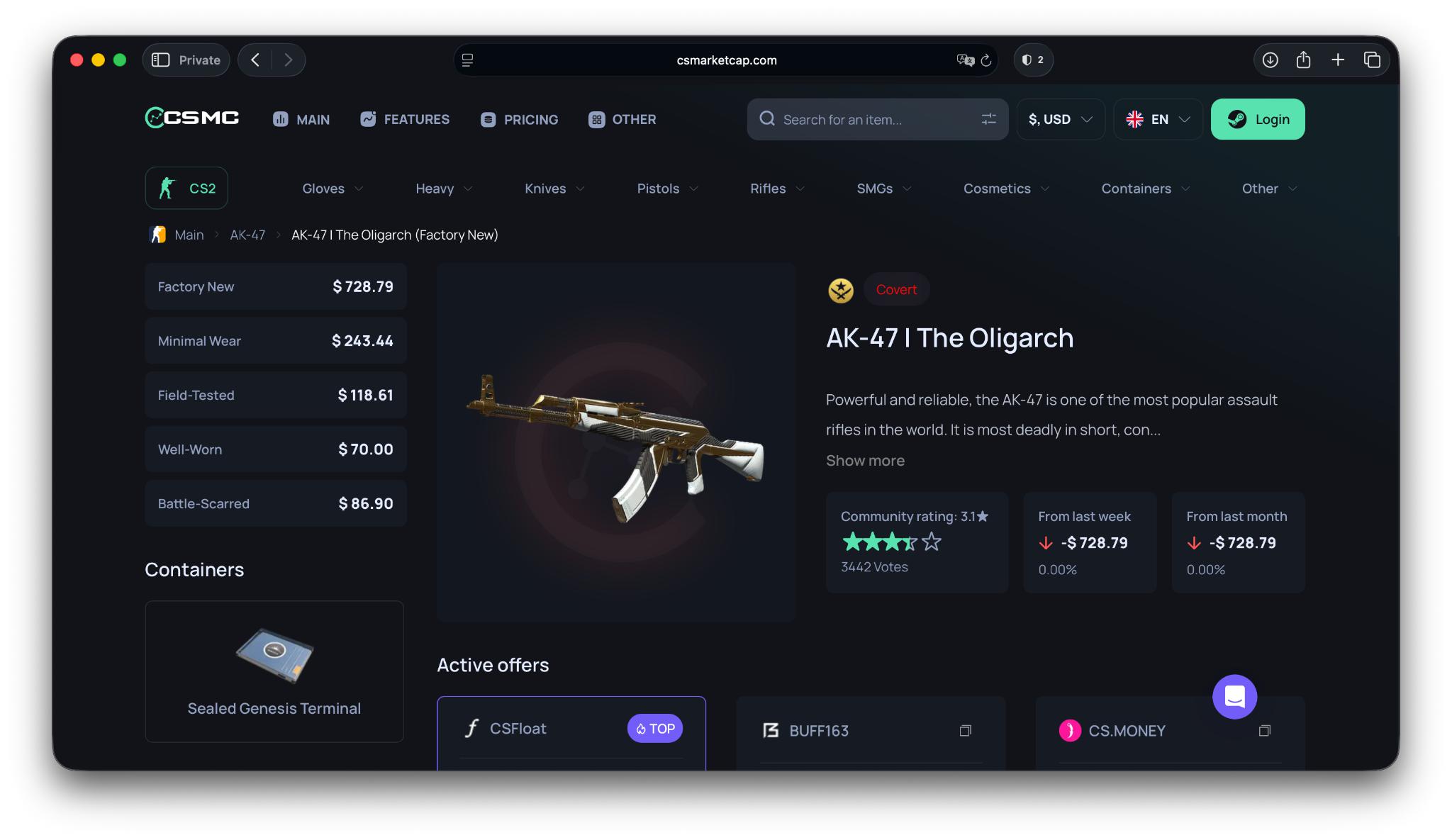Open the FEATURES menu item

pyautogui.click(x=405, y=119)
